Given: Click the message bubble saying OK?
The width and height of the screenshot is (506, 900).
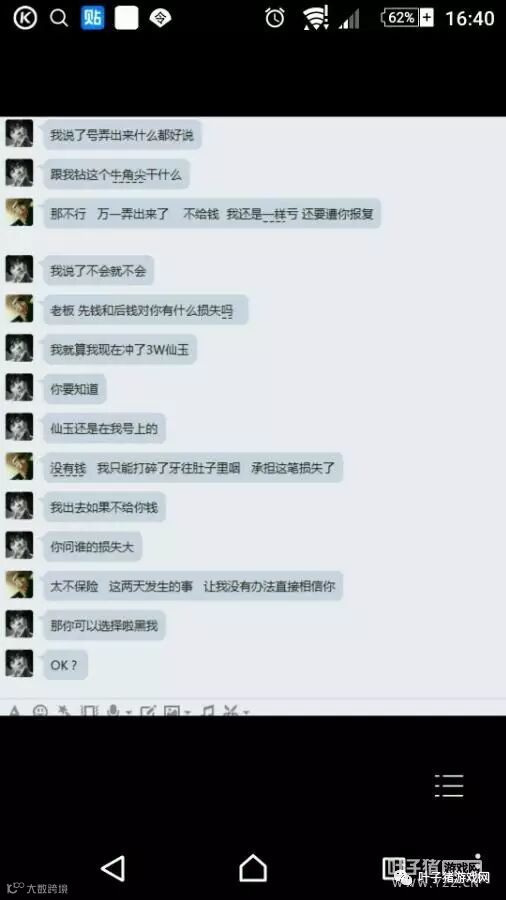Looking at the screenshot, I should [x=65, y=665].
